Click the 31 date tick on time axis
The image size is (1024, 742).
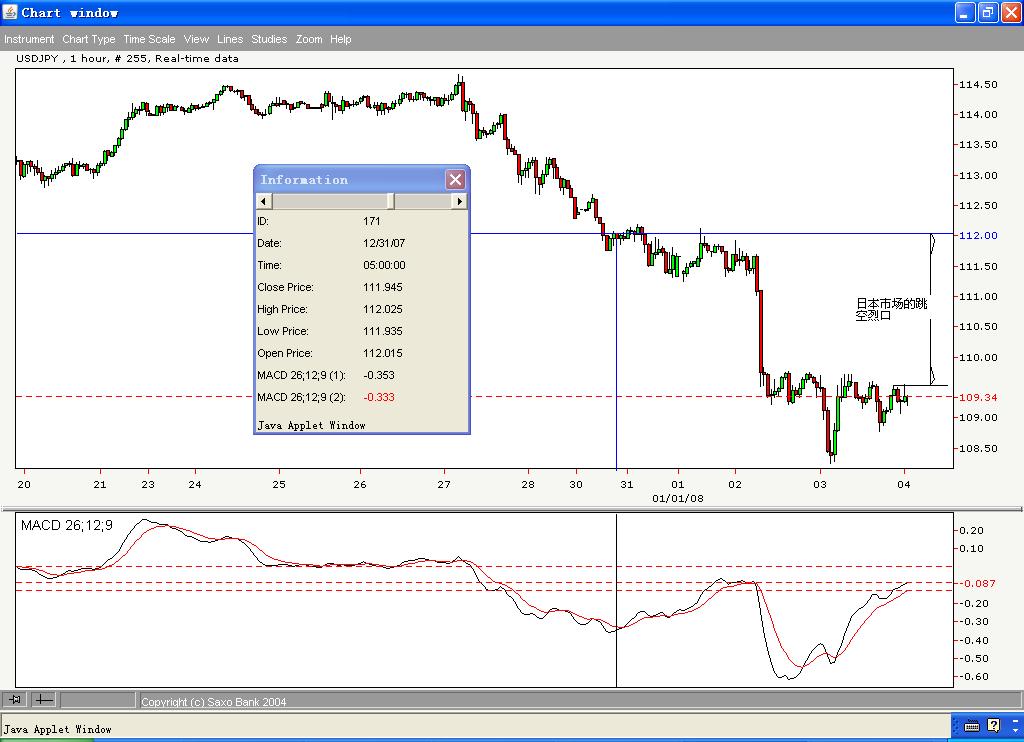(x=627, y=485)
